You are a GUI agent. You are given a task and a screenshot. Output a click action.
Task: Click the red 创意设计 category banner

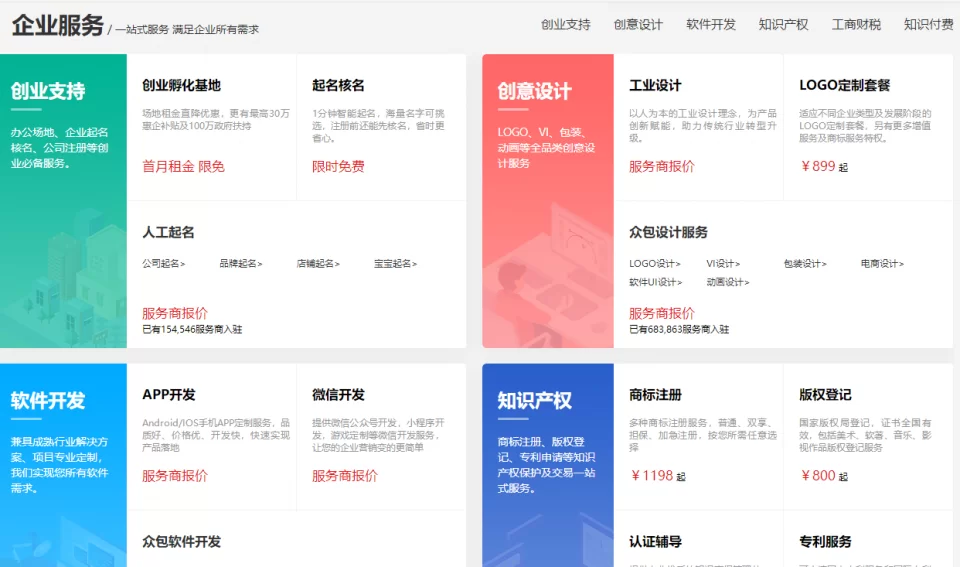547,200
